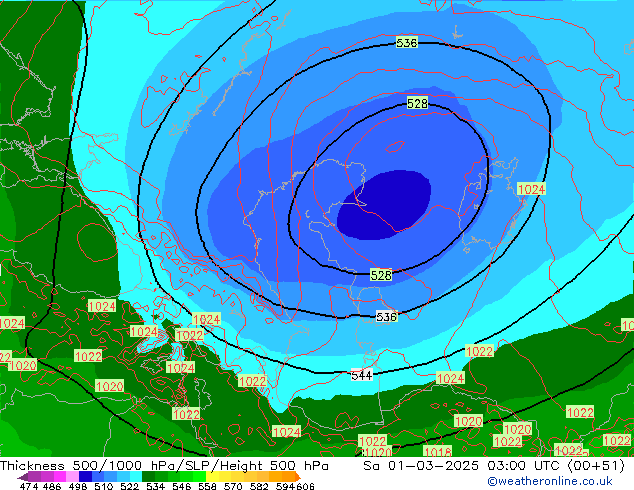The width and height of the screenshot is (634, 490).
Task: Click the 1018 pressure label
Action: (437, 452)
